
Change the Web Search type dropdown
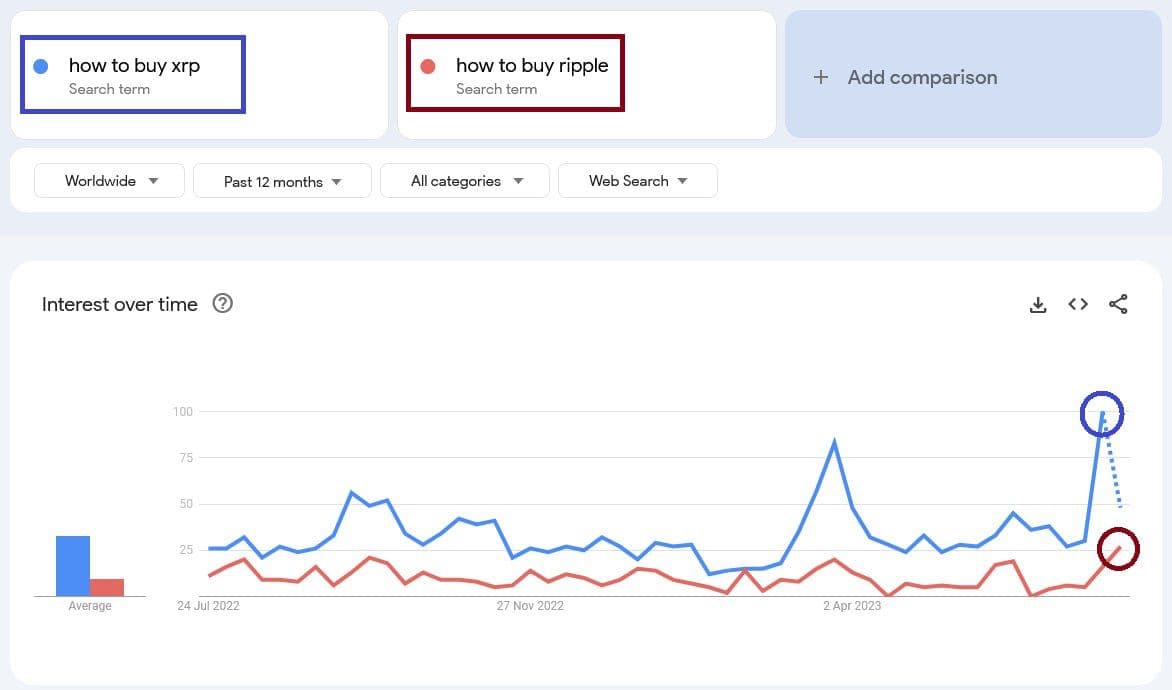click(x=638, y=181)
